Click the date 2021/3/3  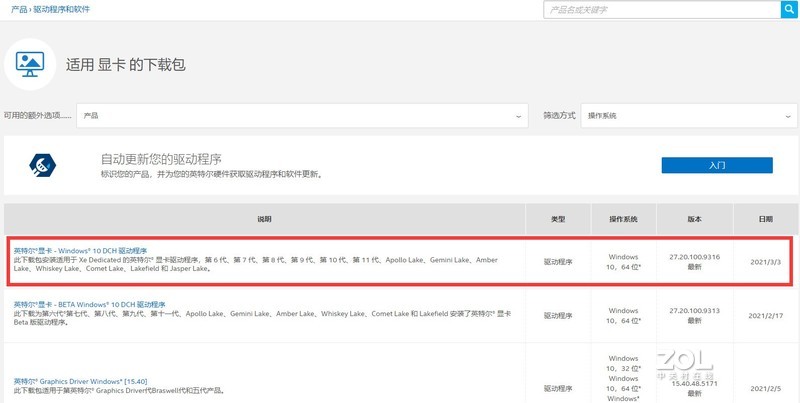pyautogui.click(x=765, y=262)
